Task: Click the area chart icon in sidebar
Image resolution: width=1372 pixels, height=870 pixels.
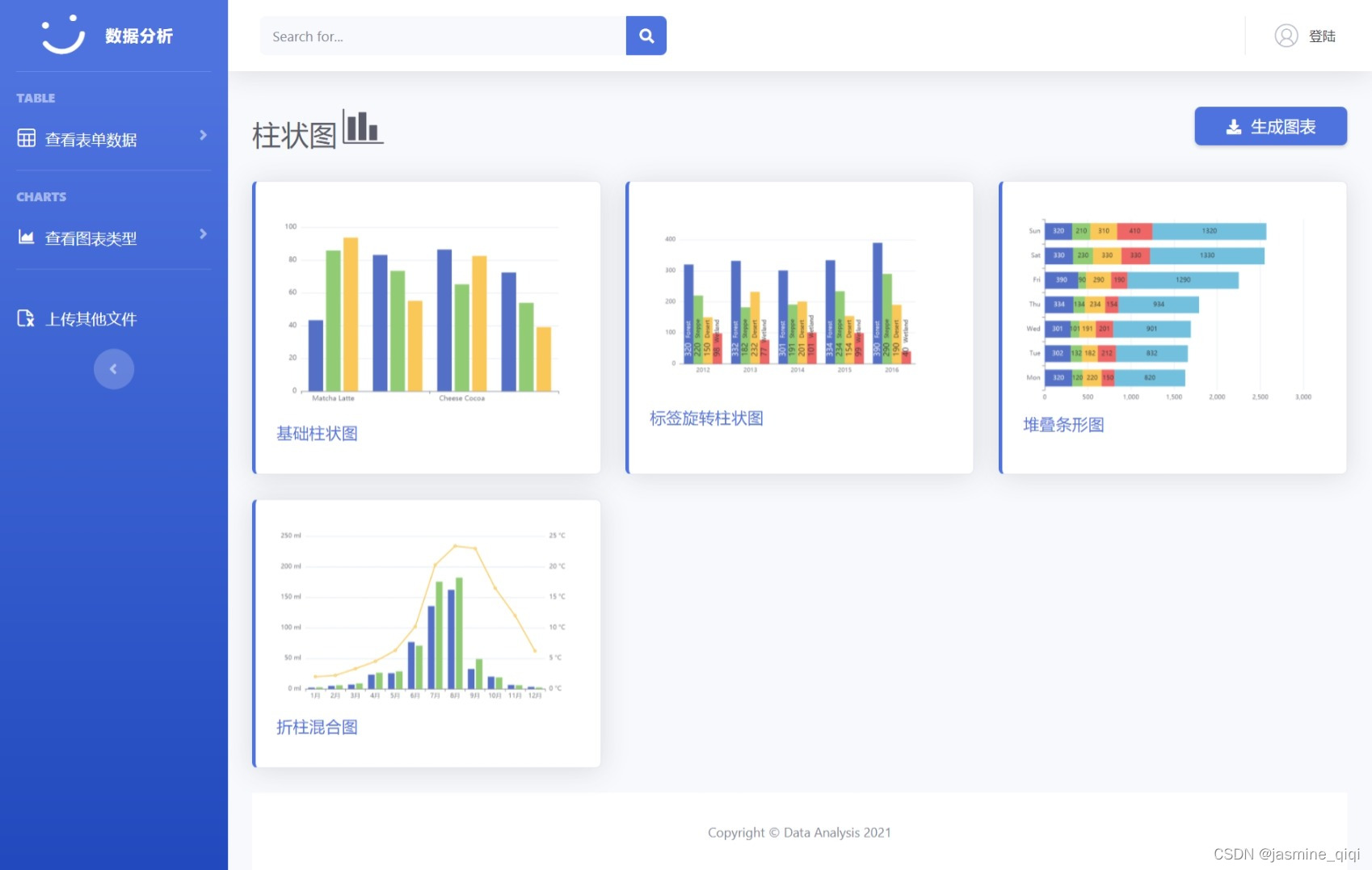Action: click(x=27, y=237)
